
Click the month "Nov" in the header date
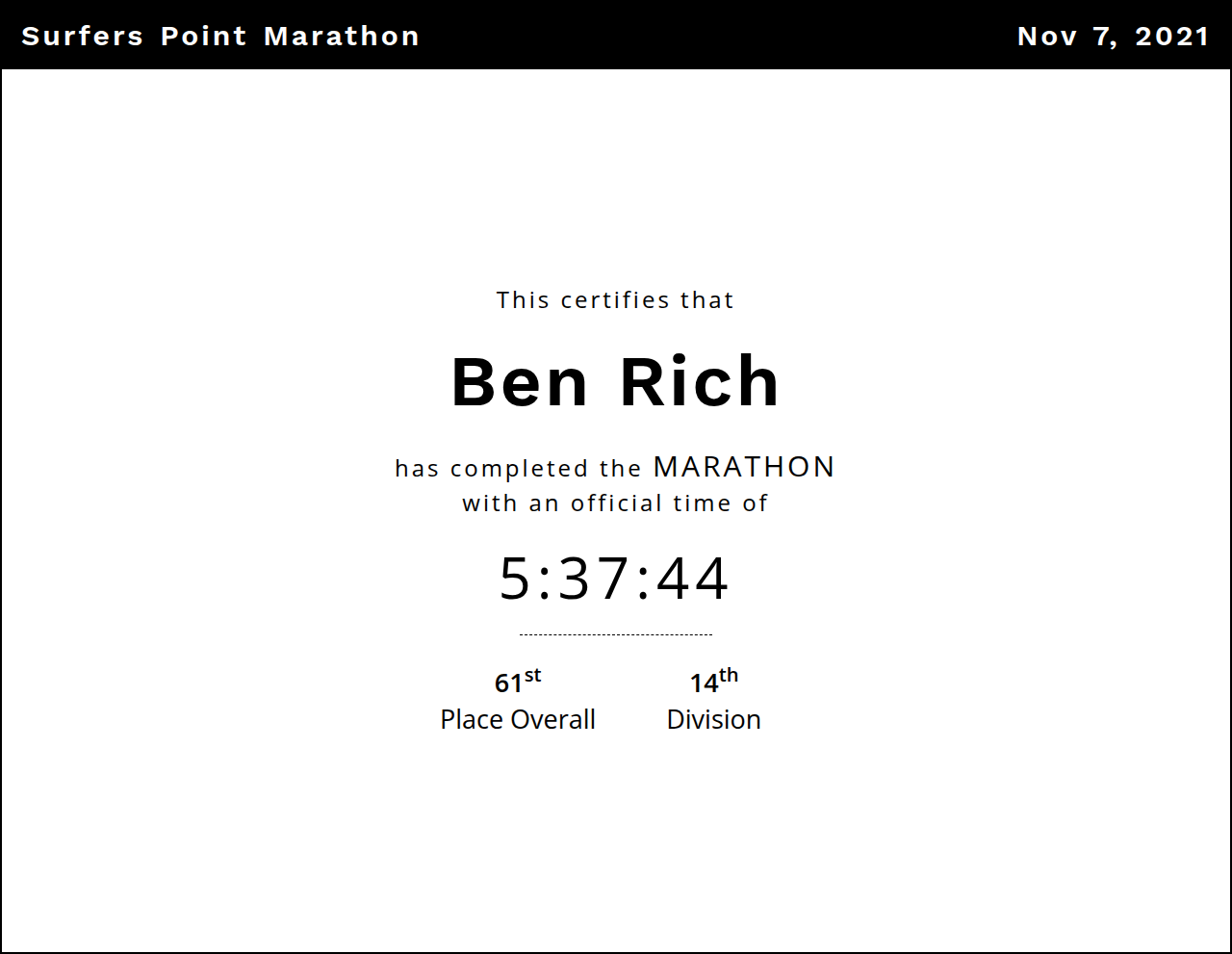tap(1047, 37)
